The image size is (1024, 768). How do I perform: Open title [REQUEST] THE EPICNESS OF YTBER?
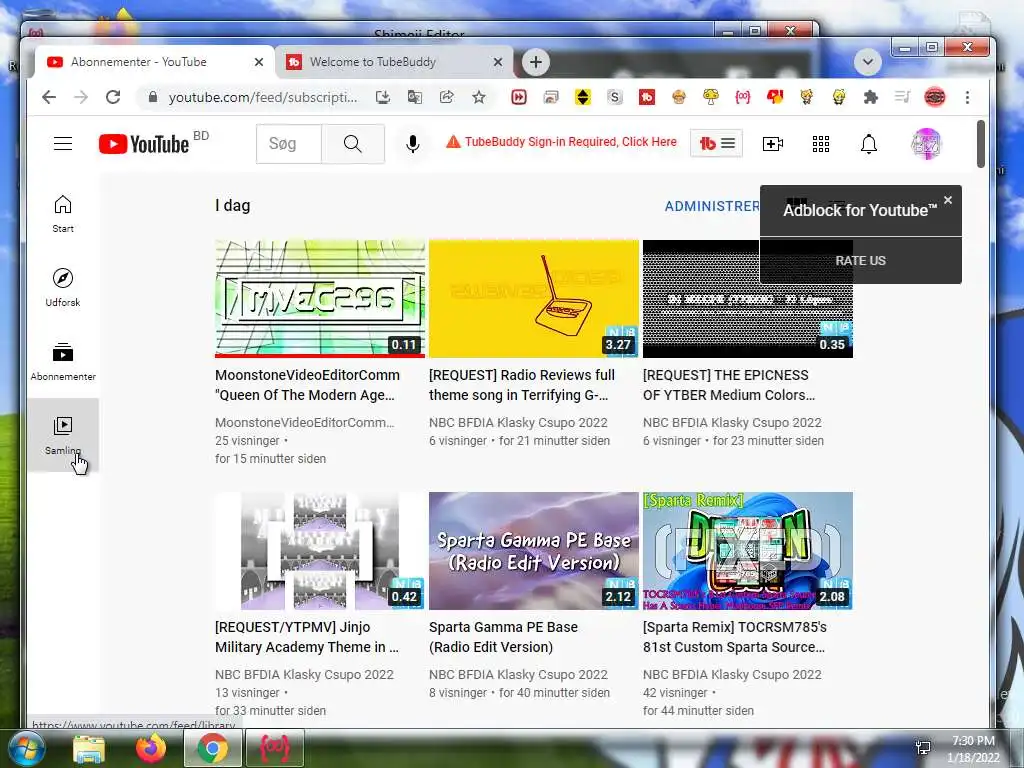(729, 385)
